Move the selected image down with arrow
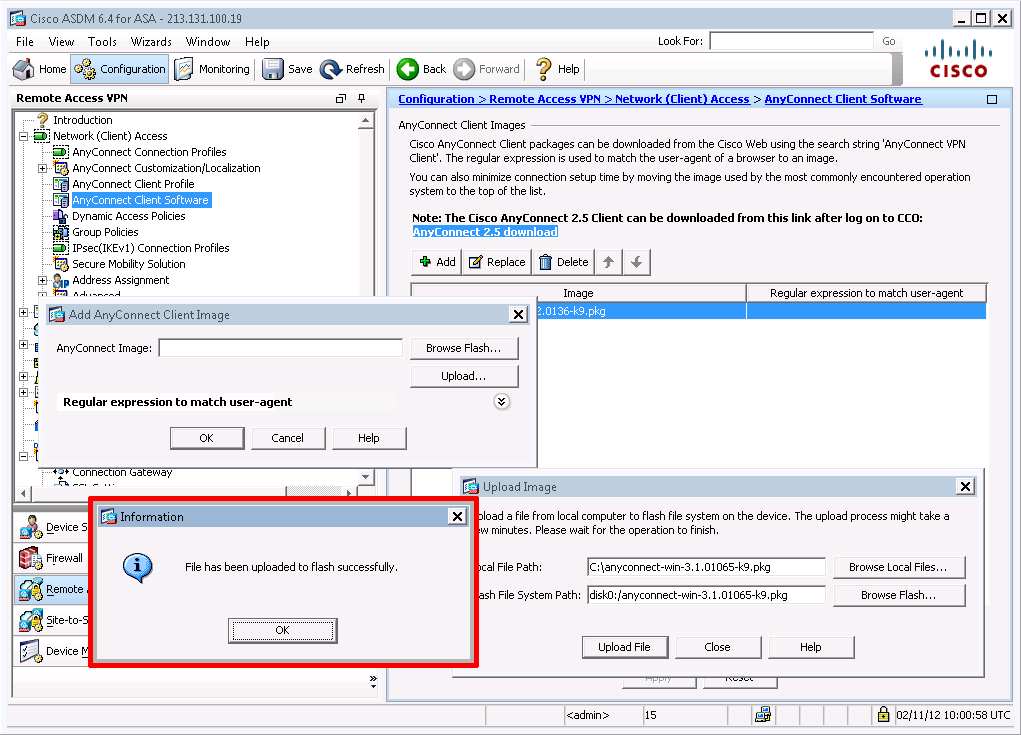This screenshot has height=735, width=1021. point(637,262)
